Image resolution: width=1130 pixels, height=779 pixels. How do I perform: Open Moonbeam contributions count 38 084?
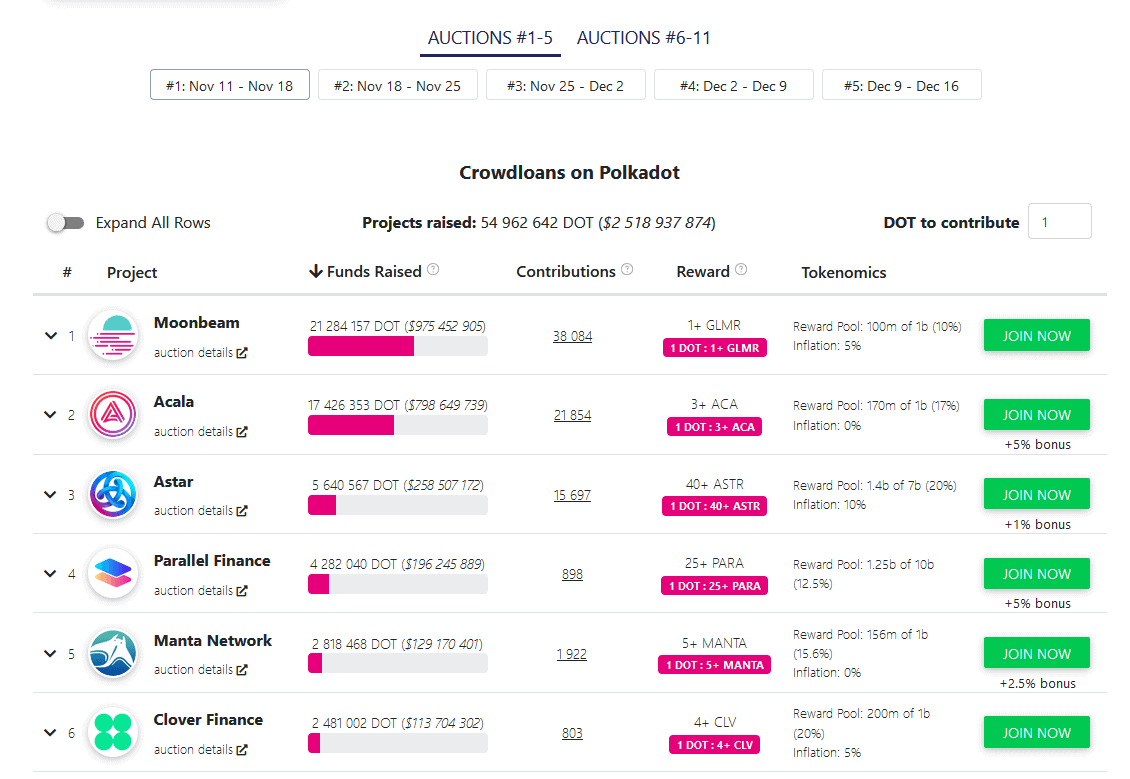[572, 337]
